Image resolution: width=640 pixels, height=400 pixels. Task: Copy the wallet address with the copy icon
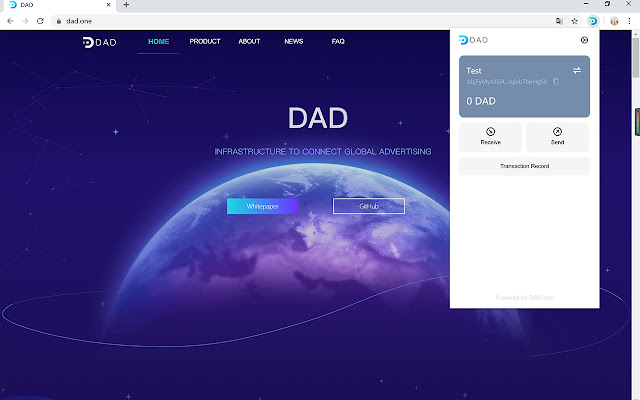[x=556, y=81]
